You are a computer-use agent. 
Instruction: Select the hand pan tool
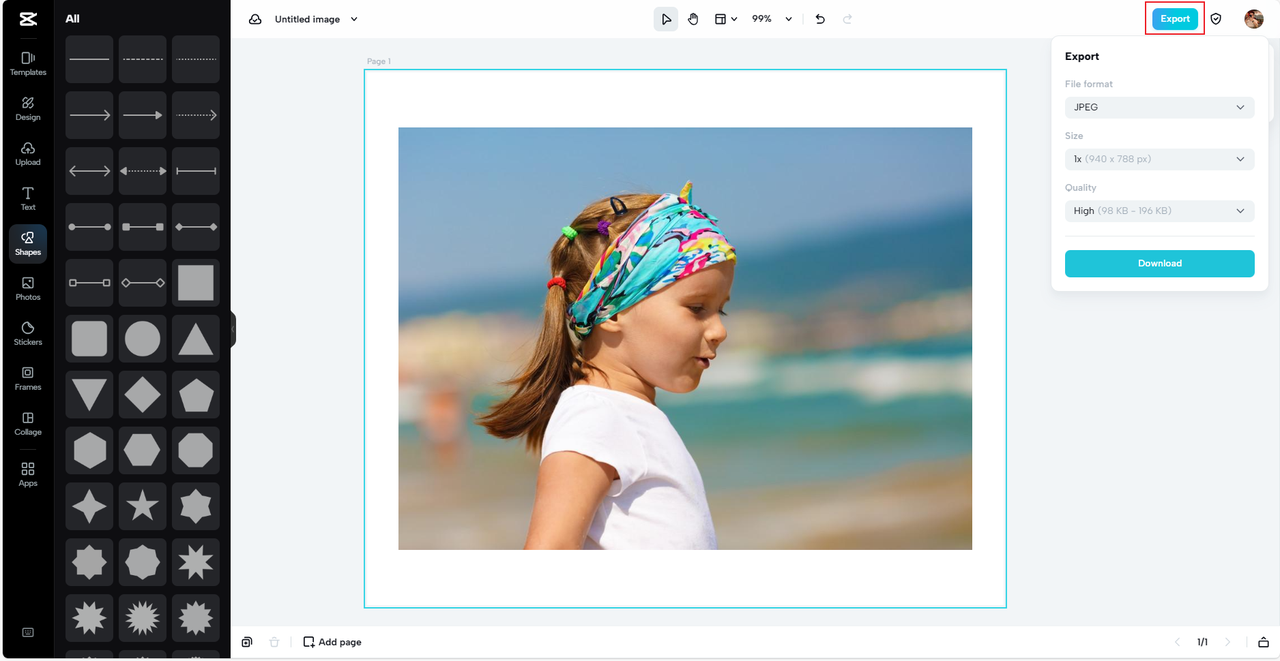[693, 19]
